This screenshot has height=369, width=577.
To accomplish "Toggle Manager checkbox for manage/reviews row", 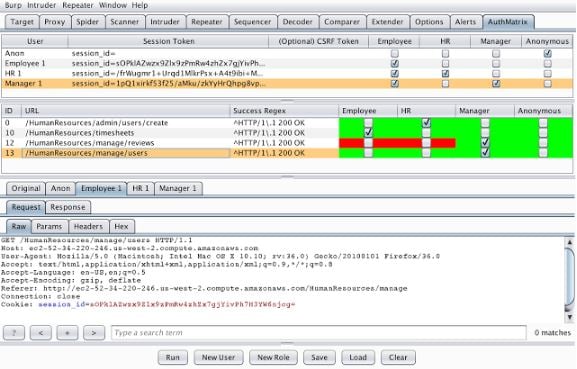I will (x=485, y=142).
